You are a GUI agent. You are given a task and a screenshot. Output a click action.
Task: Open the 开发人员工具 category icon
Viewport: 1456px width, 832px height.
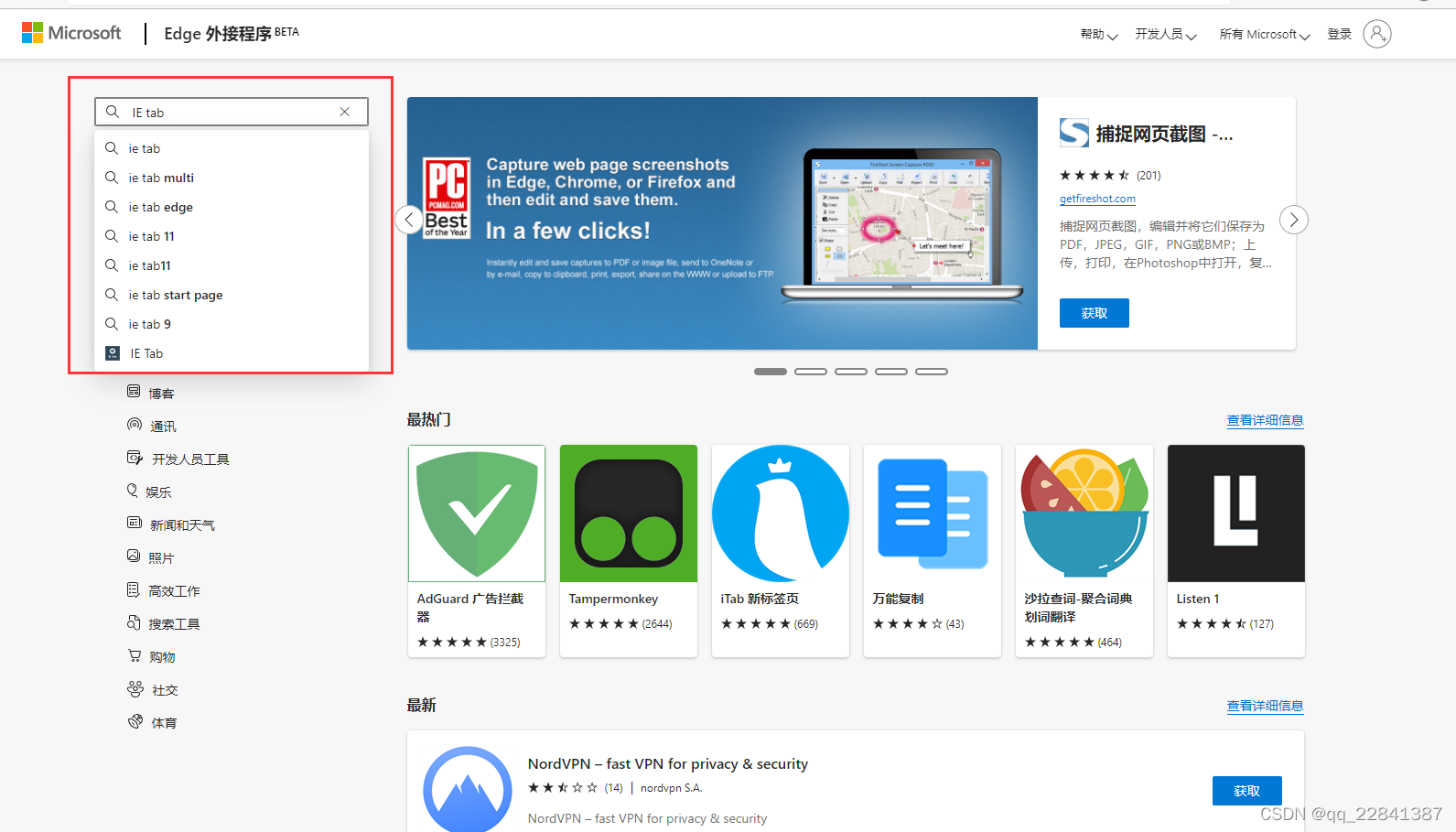(x=135, y=458)
